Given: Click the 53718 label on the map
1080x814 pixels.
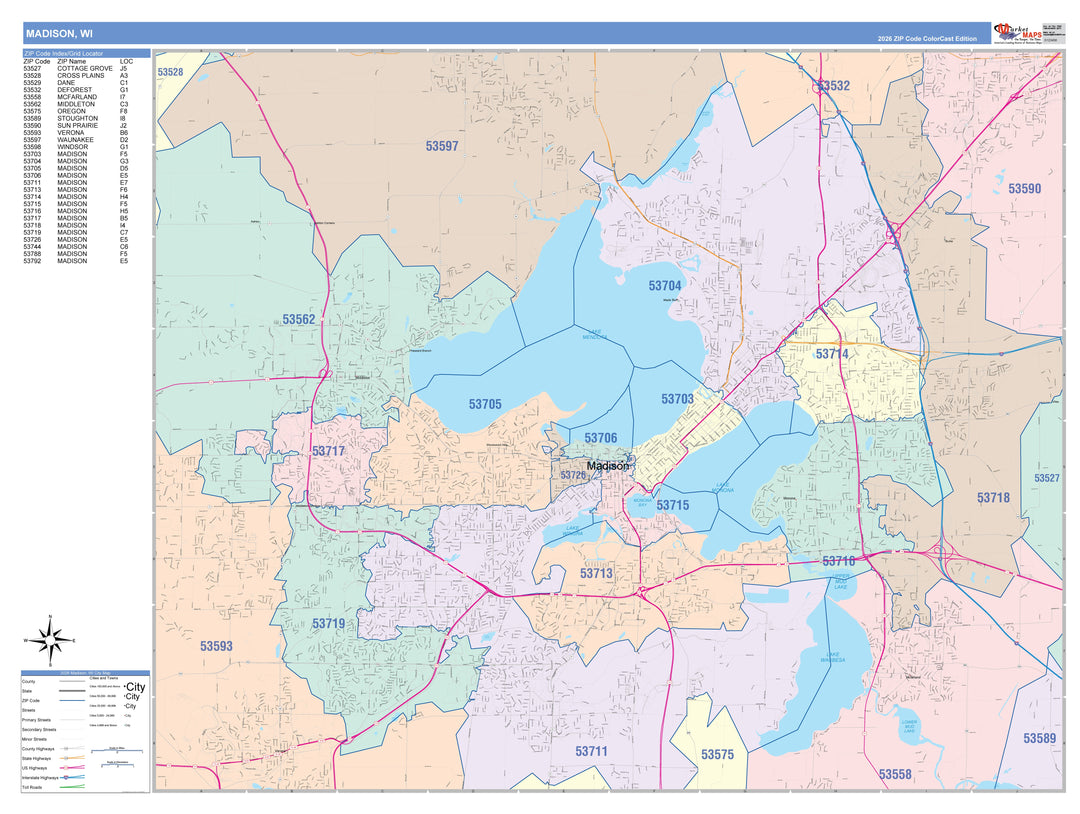Looking at the screenshot, I should (993, 498).
